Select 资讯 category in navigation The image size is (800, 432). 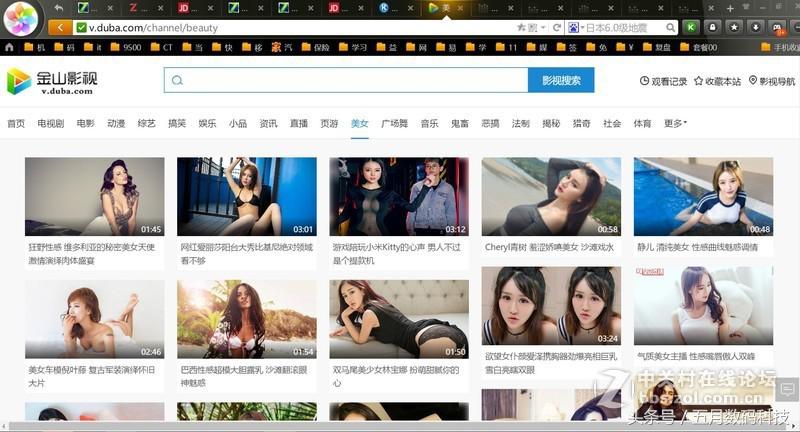pos(268,123)
